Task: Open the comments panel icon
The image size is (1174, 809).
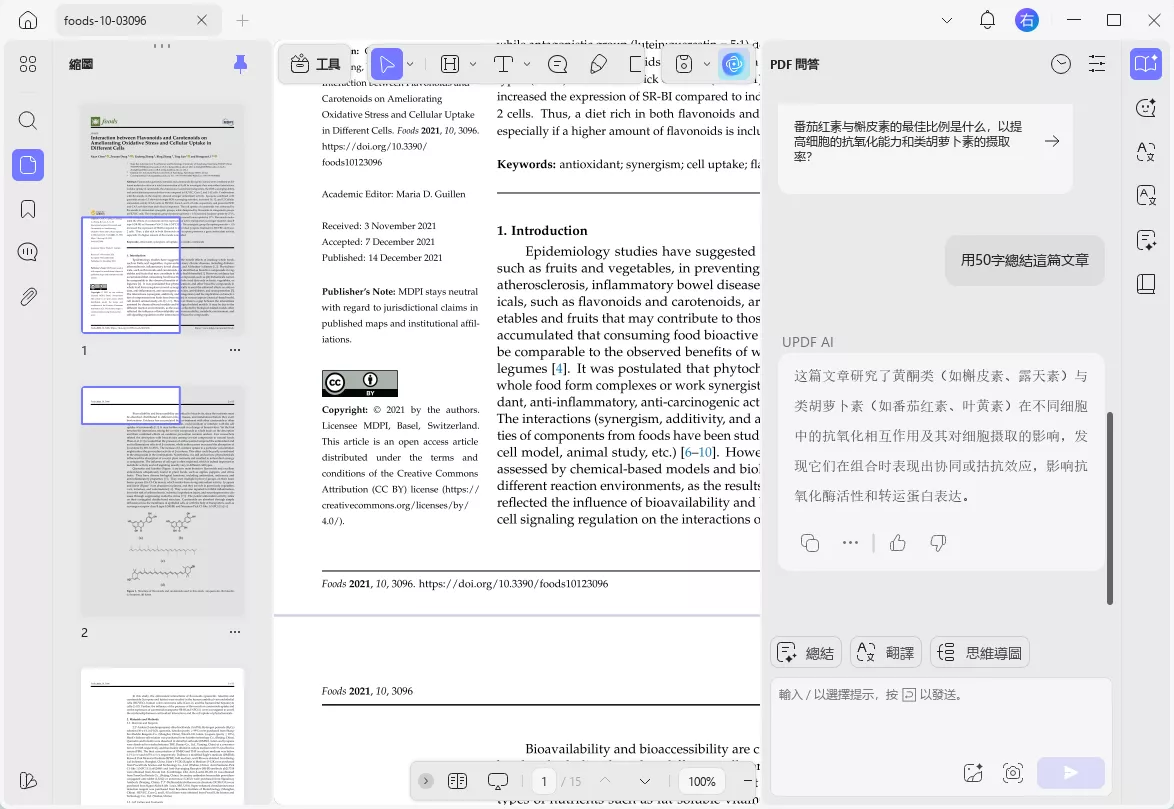Action: 28,252
